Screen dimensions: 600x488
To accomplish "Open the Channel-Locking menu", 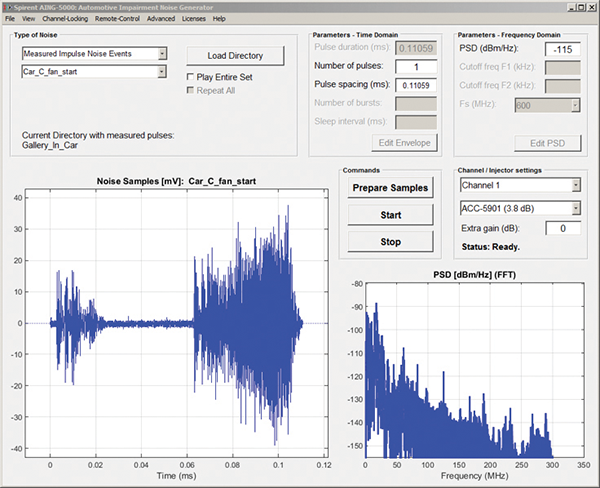I will coord(65,19).
